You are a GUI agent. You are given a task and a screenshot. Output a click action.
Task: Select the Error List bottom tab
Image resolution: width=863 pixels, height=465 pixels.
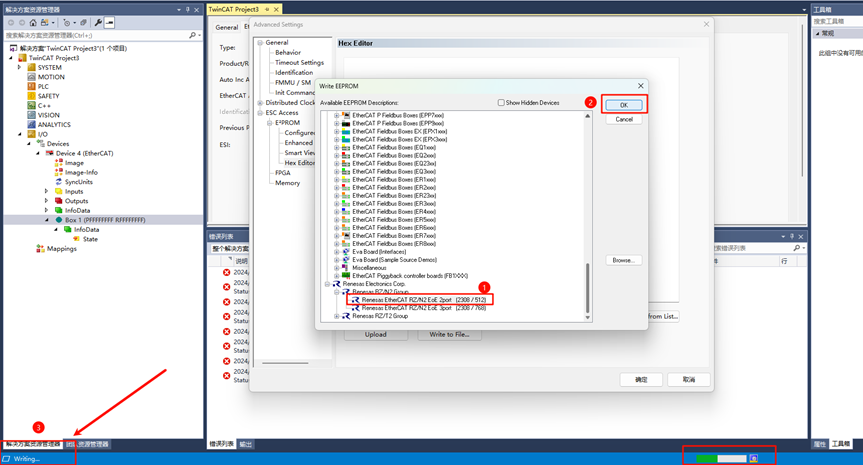(221, 444)
